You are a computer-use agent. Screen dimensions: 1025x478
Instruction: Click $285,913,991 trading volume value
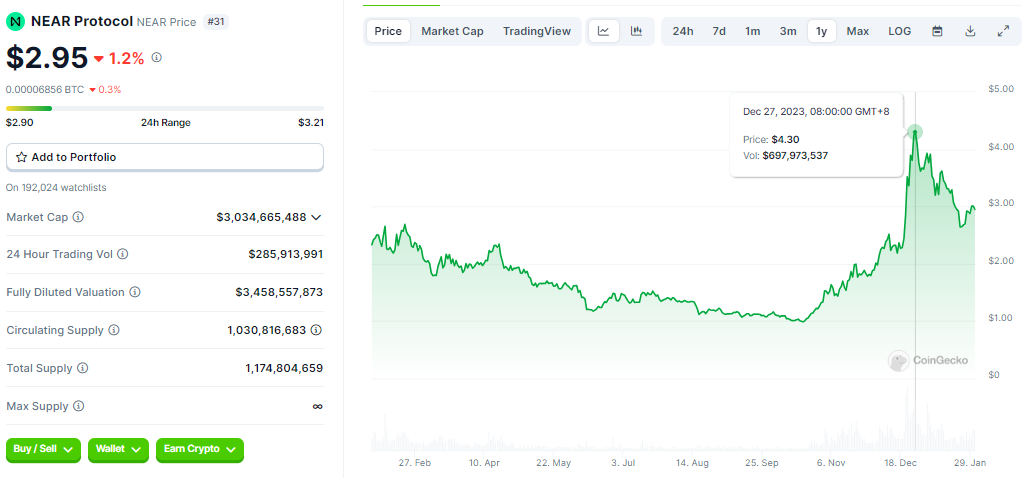286,254
